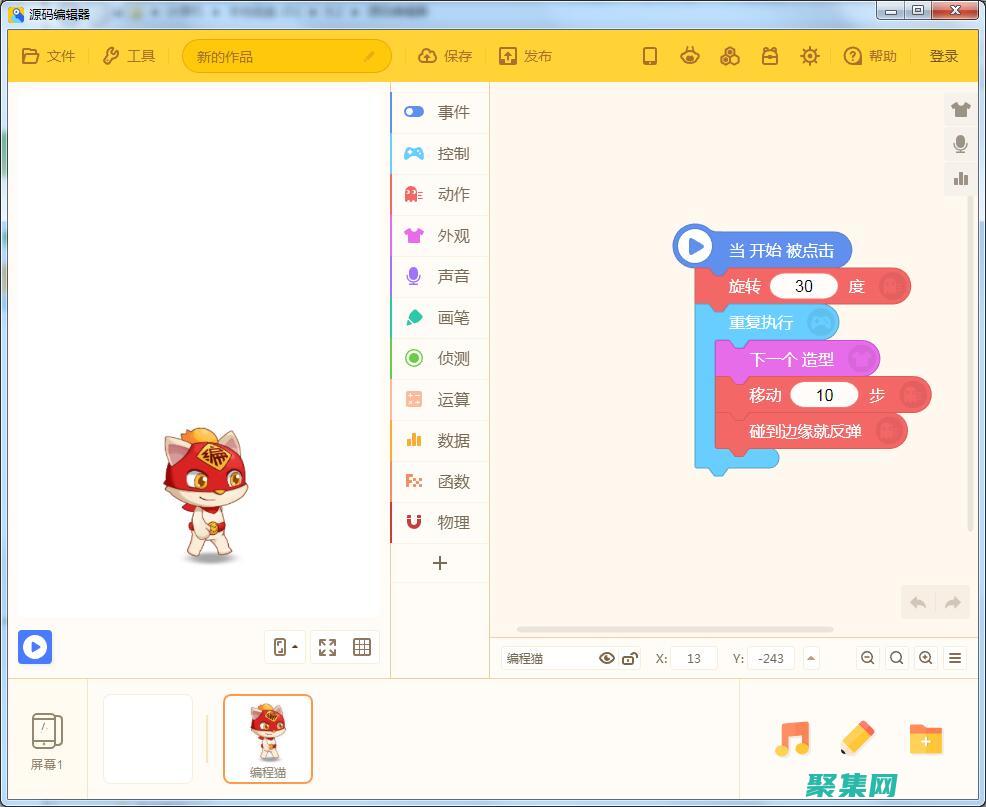Click the add extension plus icon
This screenshot has height=807, width=986.
(440, 563)
